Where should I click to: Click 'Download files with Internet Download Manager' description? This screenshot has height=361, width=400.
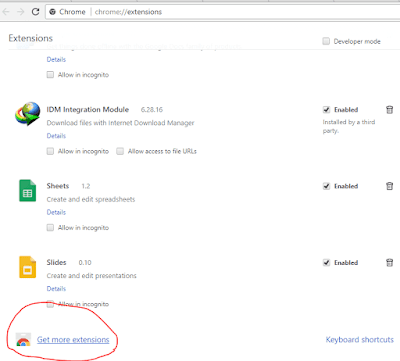(120, 123)
